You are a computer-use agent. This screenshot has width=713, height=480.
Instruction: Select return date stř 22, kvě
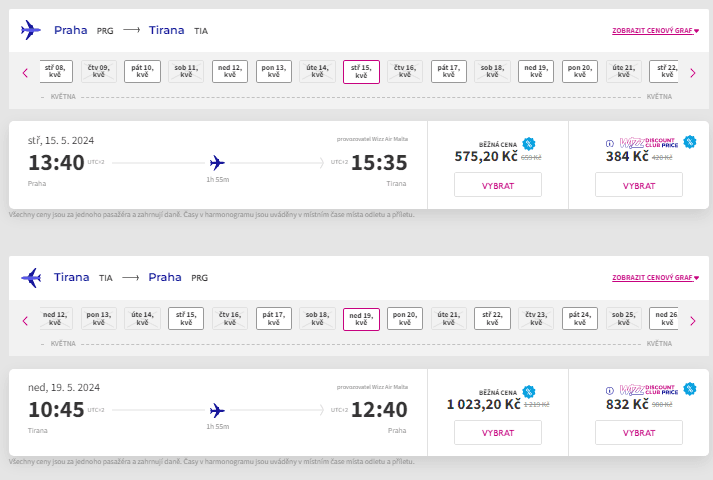(x=492, y=318)
